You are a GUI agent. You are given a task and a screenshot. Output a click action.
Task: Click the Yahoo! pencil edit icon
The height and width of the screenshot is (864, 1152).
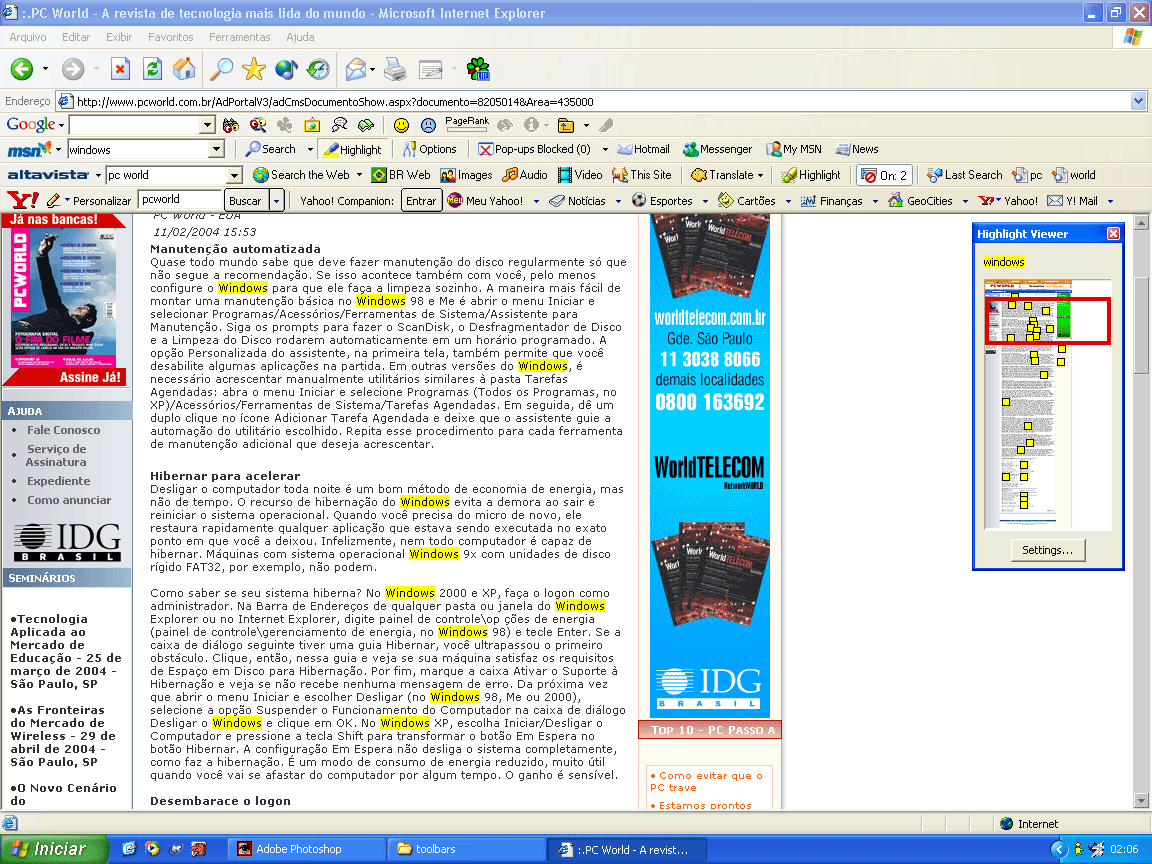tap(54, 201)
